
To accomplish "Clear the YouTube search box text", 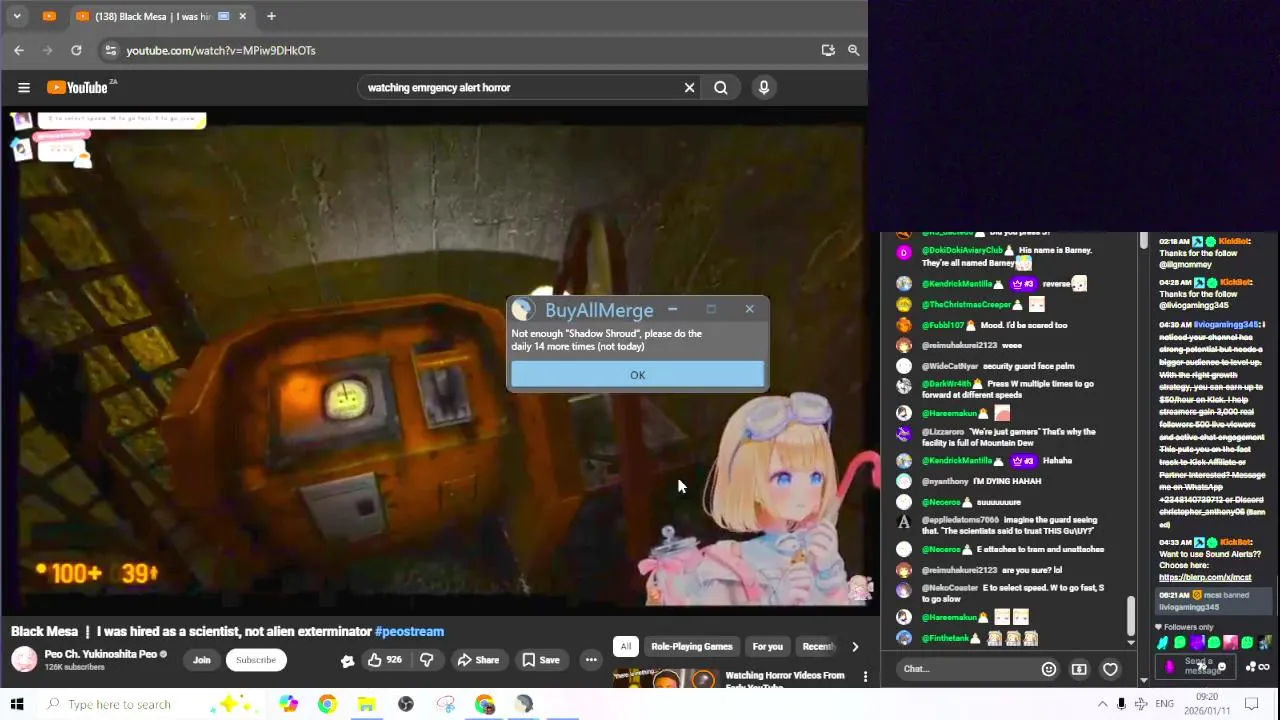I will (x=689, y=88).
